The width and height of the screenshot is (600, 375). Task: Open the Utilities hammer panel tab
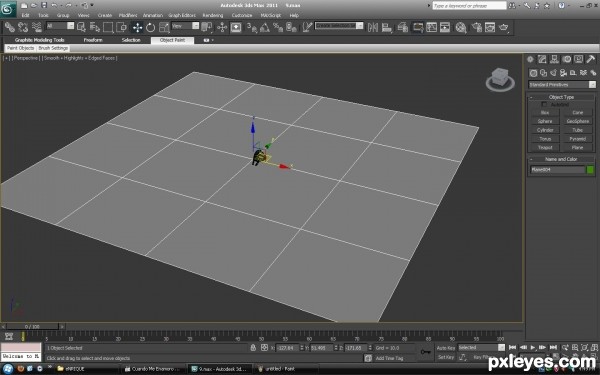click(x=591, y=59)
